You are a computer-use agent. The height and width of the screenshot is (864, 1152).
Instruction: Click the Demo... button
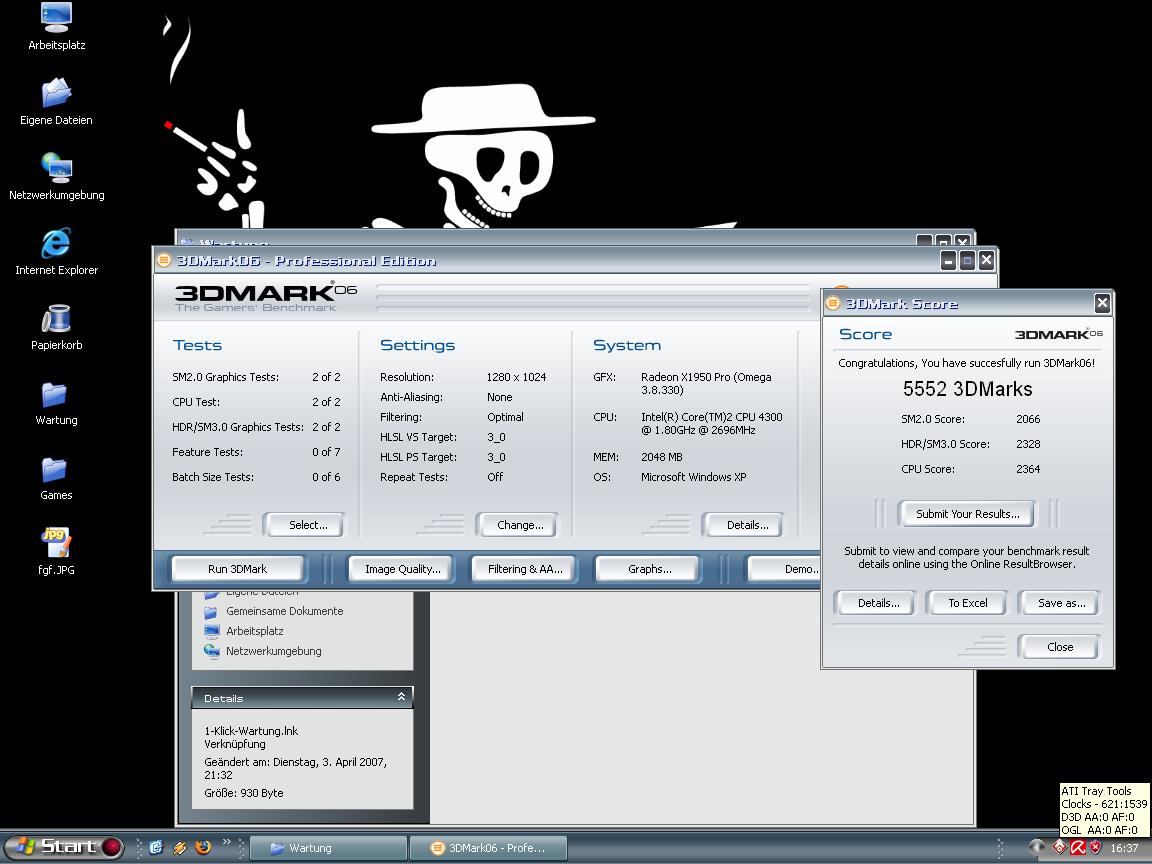(x=785, y=569)
